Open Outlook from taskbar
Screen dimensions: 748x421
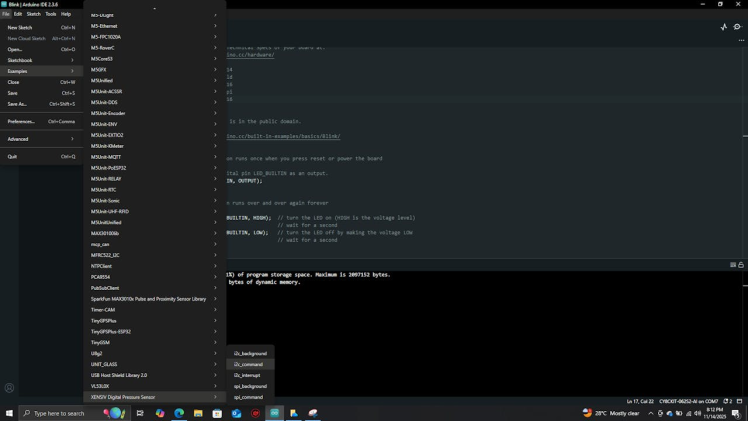236,413
